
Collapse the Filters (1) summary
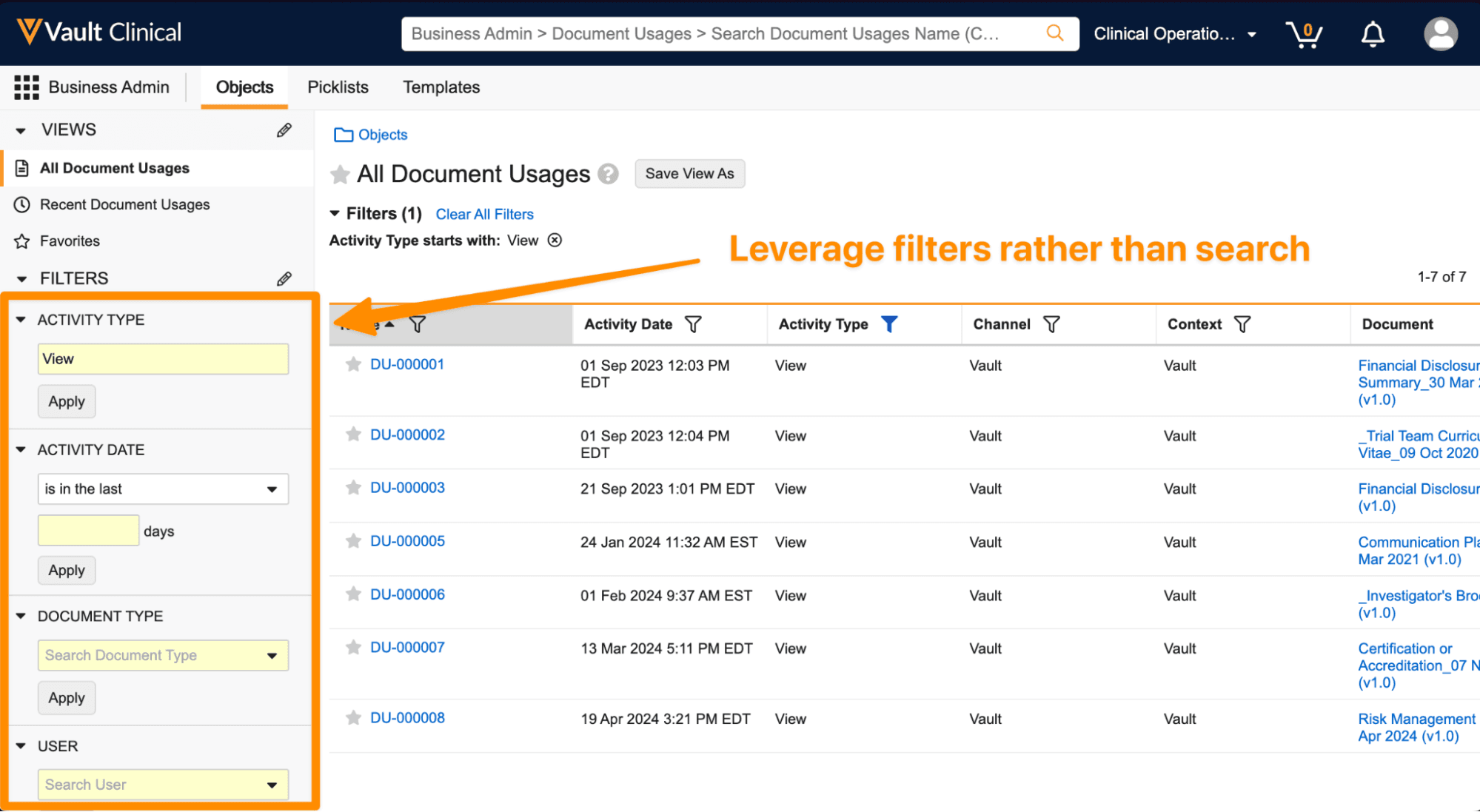click(x=335, y=214)
